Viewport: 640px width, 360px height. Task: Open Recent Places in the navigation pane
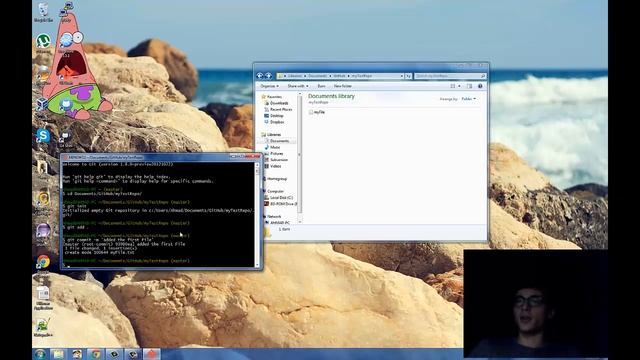coord(278,109)
